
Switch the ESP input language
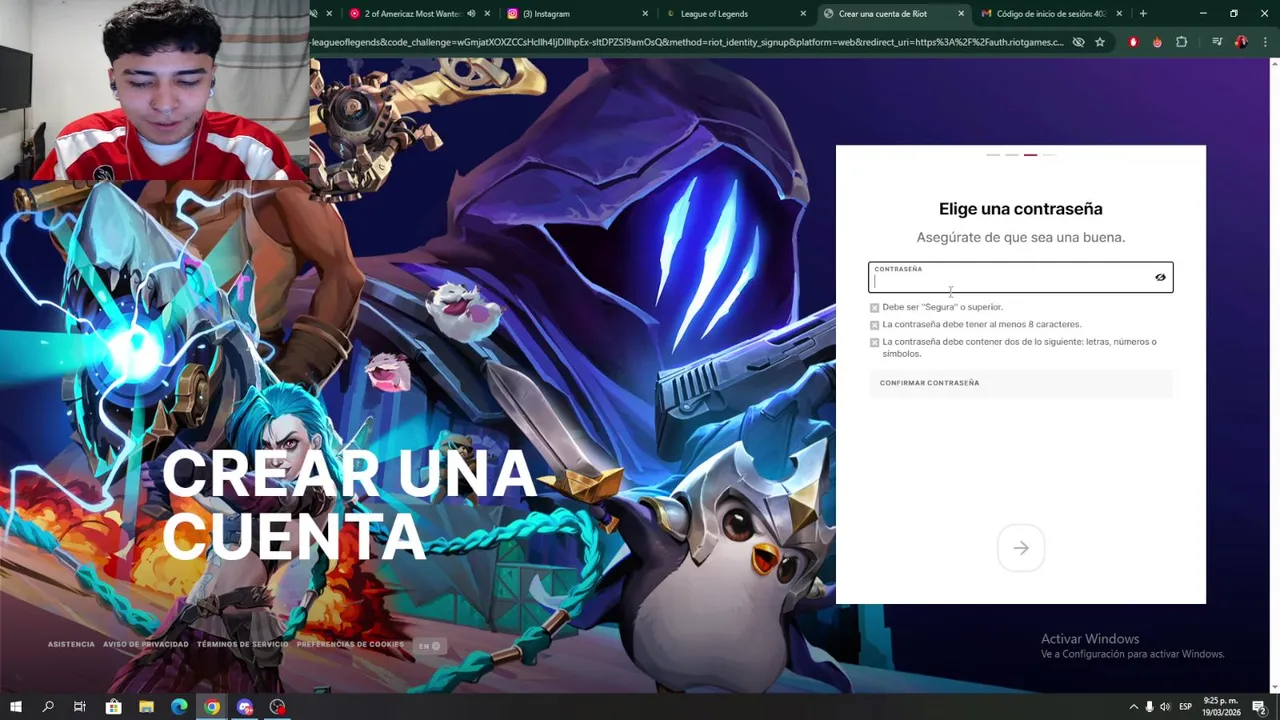(x=1186, y=707)
